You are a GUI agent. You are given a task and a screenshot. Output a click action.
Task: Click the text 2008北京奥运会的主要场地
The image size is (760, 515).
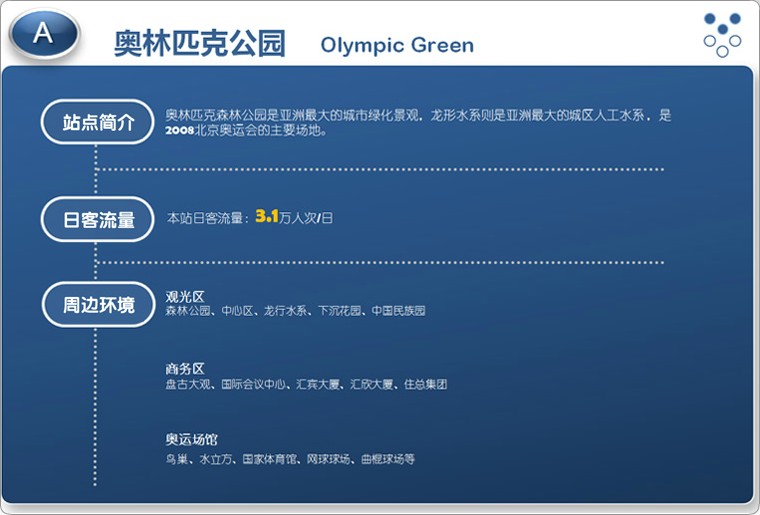coord(246,130)
